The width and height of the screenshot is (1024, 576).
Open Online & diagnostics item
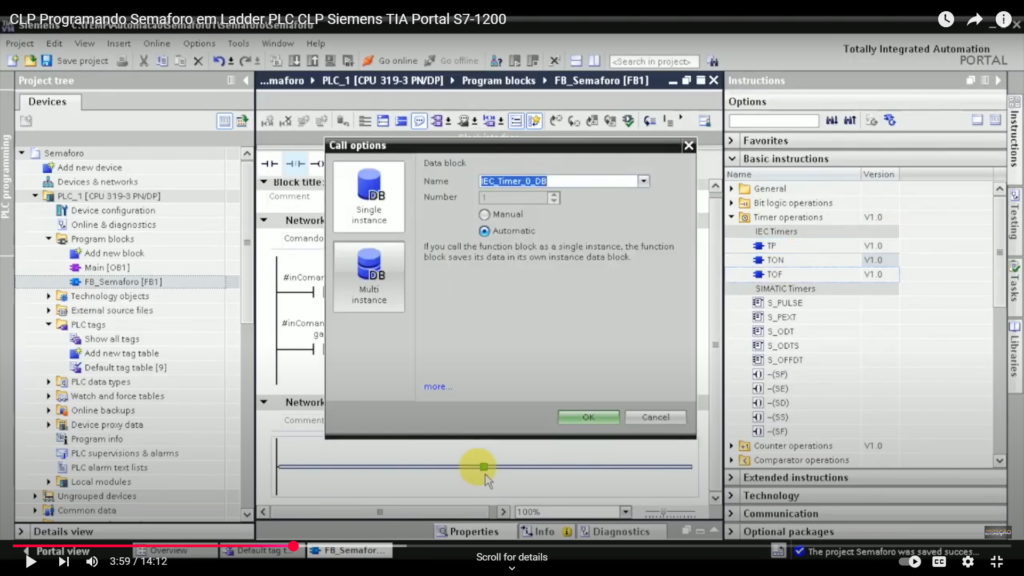pos(113,225)
